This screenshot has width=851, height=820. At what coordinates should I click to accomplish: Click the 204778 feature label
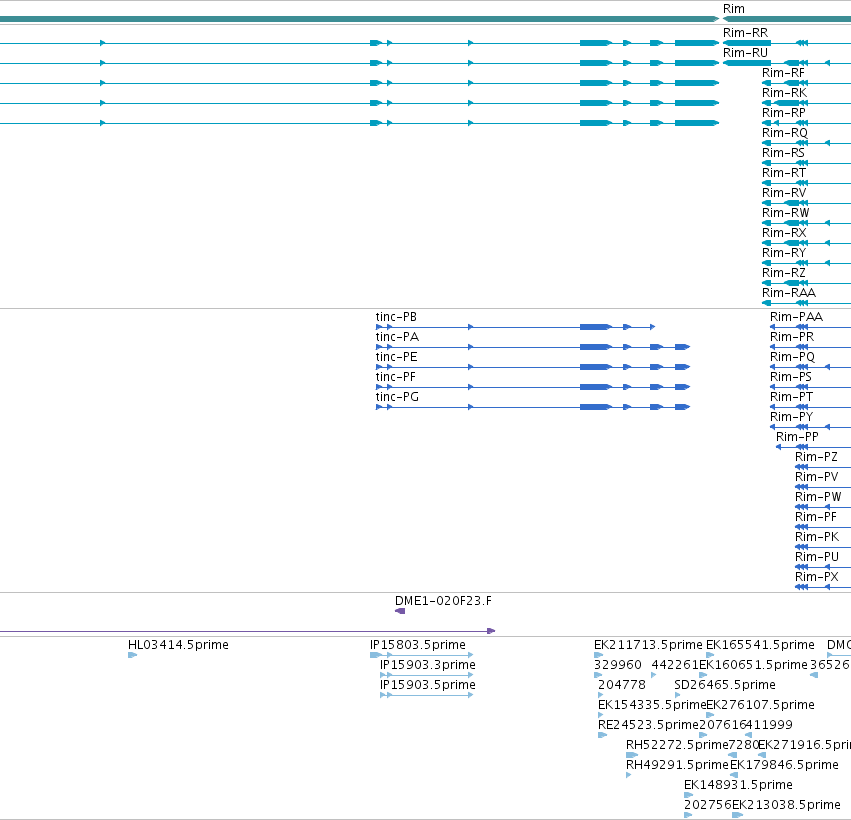[x=622, y=685]
